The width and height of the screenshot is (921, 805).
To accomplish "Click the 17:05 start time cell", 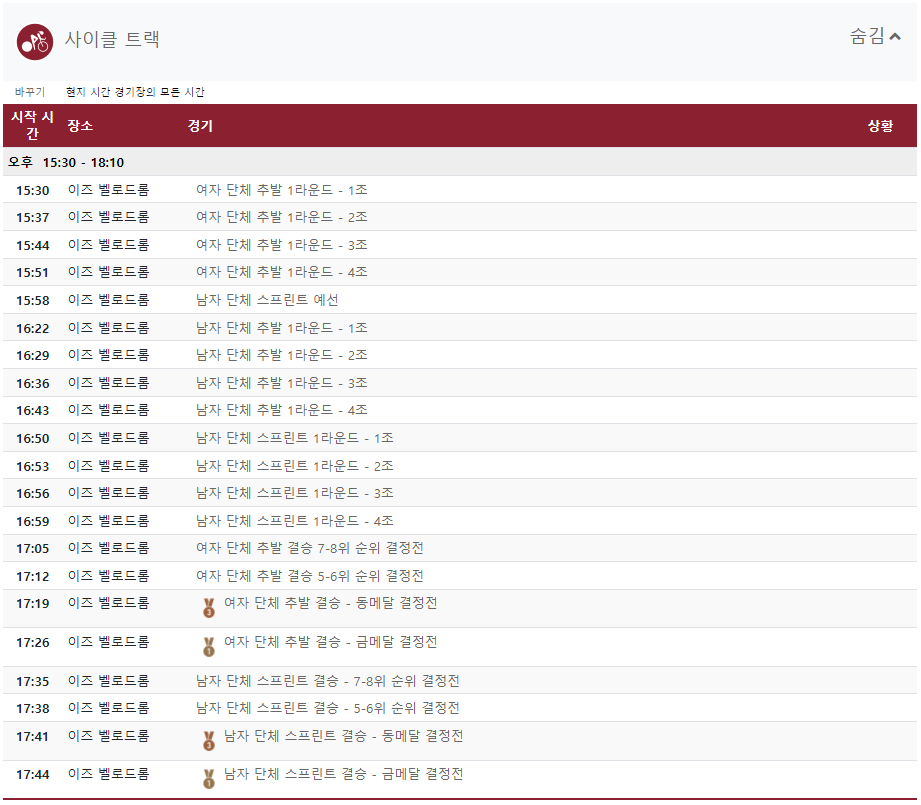I will point(32,548).
